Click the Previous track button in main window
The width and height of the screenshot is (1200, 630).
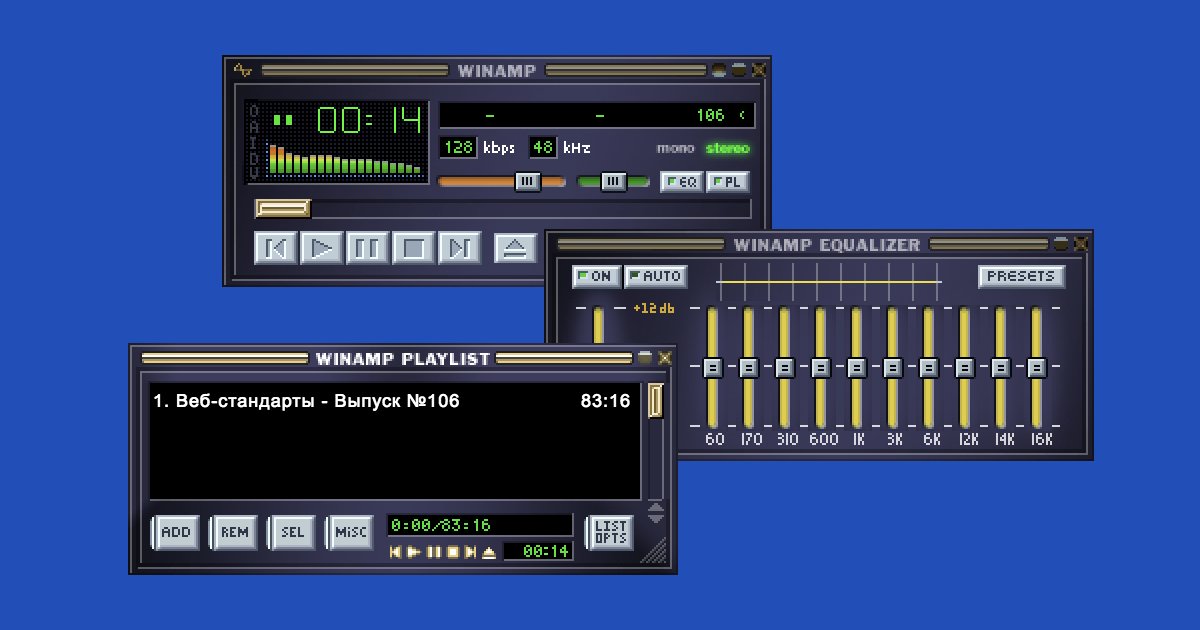[275, 247]
